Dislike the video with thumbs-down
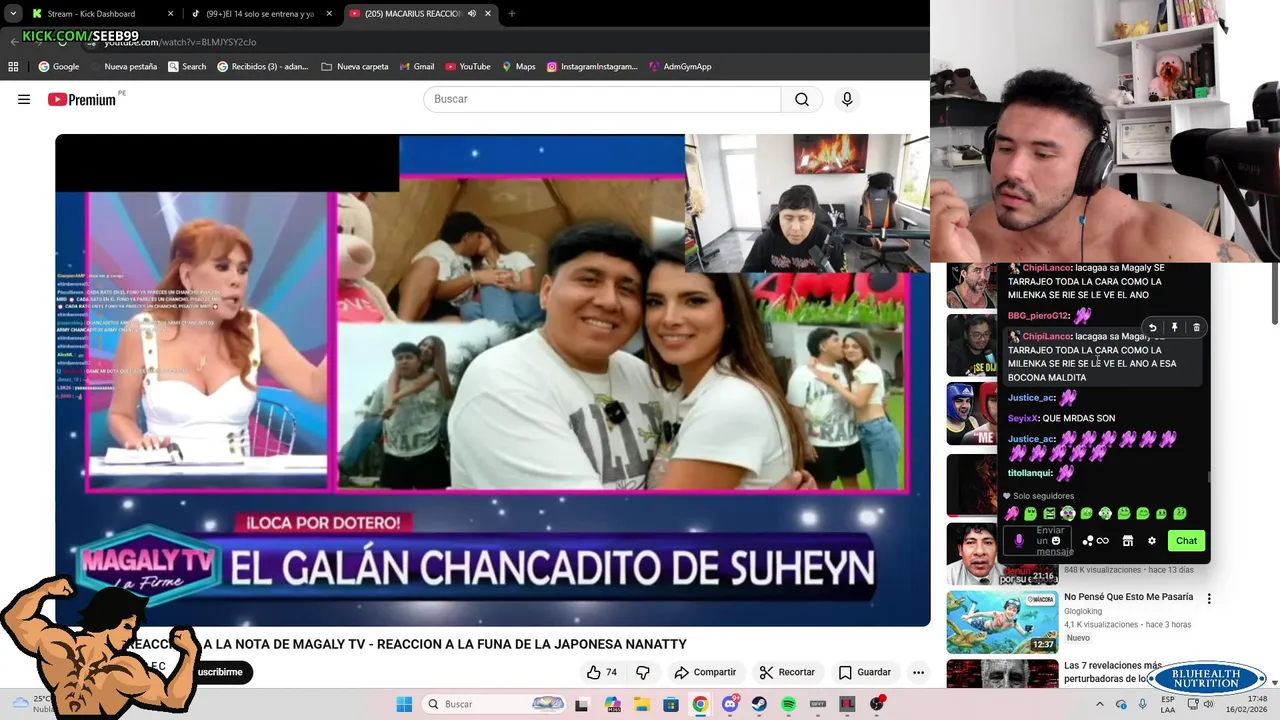 (x=643, y=672)
